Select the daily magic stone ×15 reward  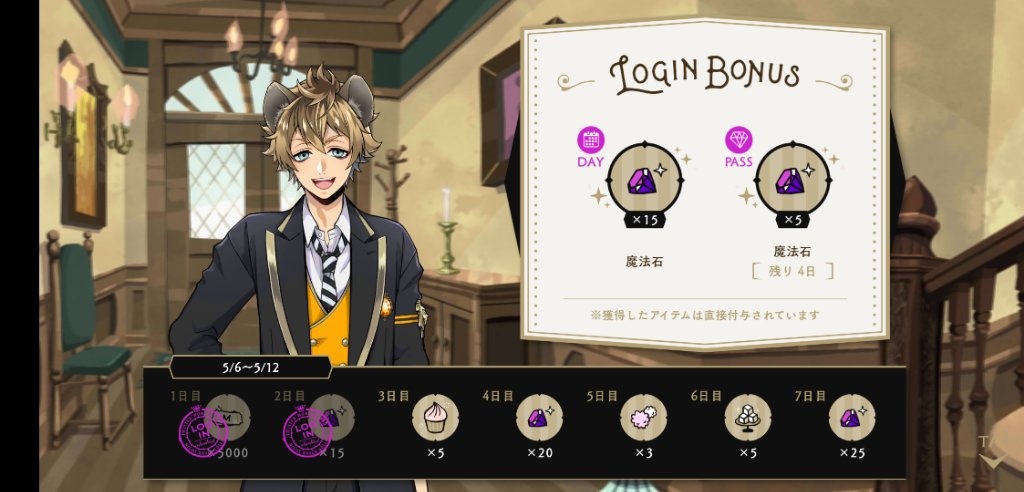[x=645, y=182]
